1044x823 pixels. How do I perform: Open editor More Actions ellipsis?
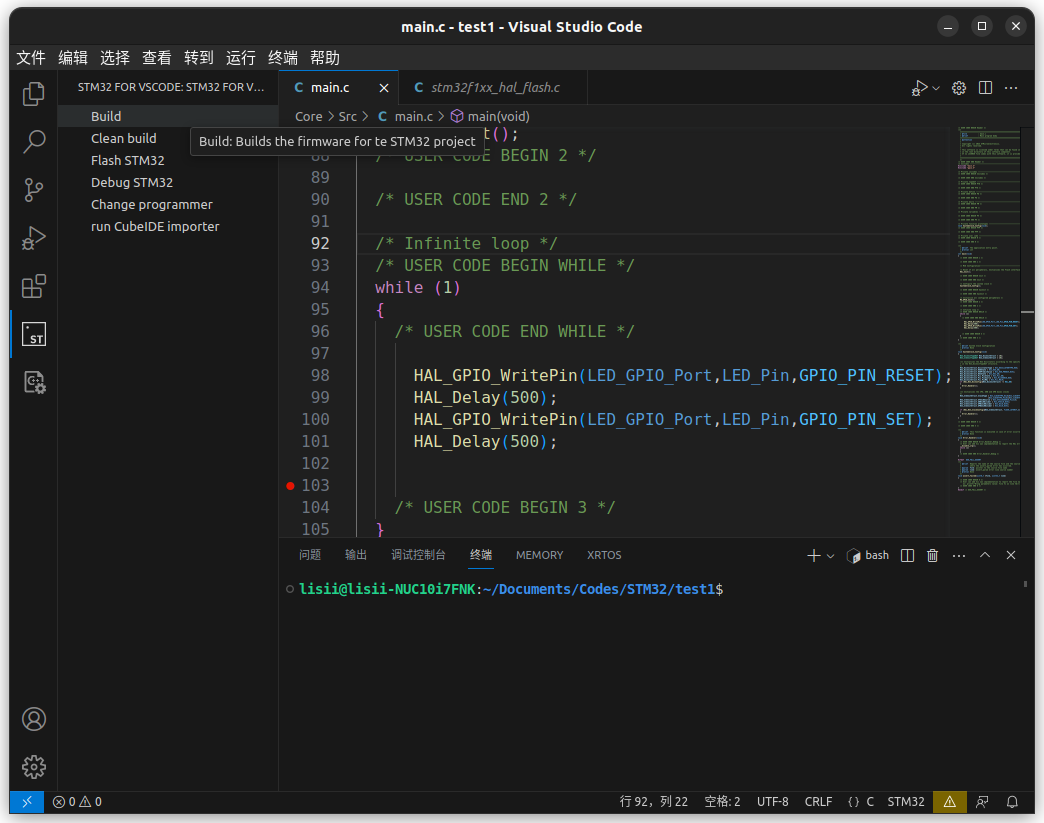pos(1011,88)
